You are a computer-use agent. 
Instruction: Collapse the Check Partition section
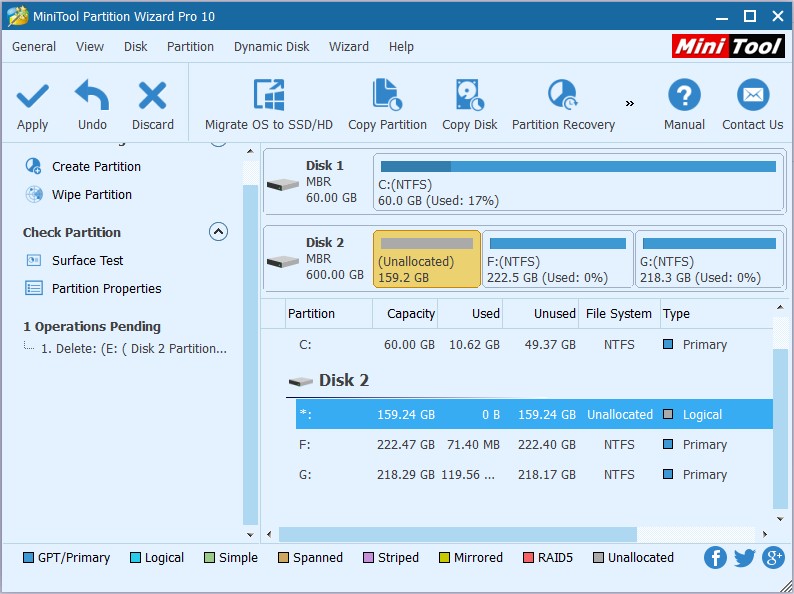tap(218, 232)
